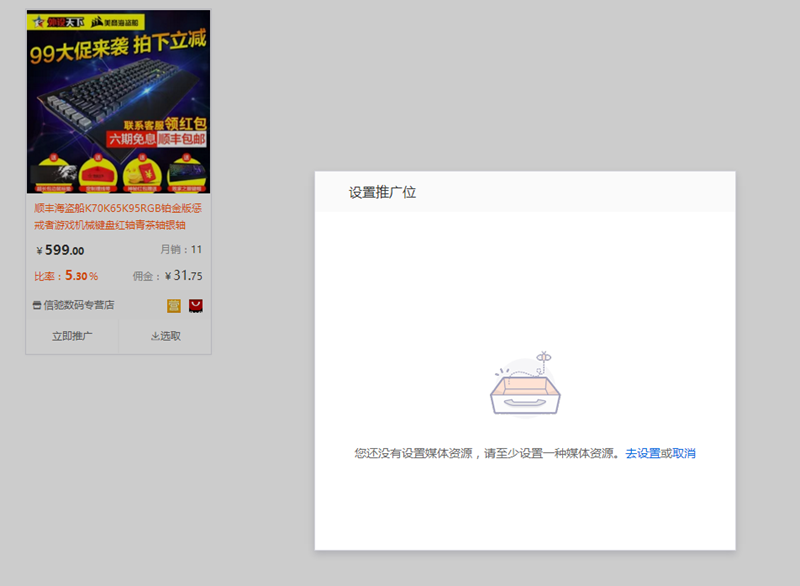Screen dimensions: 800x586
Task: Click the 信驰数码专营店 shop name
Action: click(79, 305)
